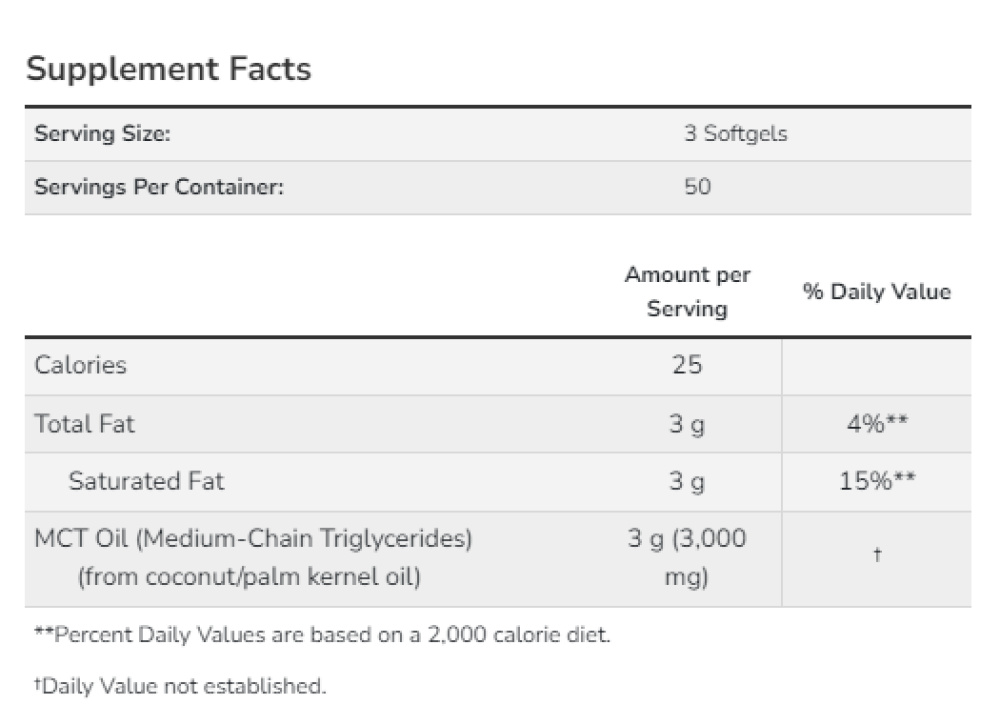Image resolution: width=1000 pixels, height=705 pixels.
Task: Click the % Daily Value column header
Action: pyautogui.click(x=876, y=292)
